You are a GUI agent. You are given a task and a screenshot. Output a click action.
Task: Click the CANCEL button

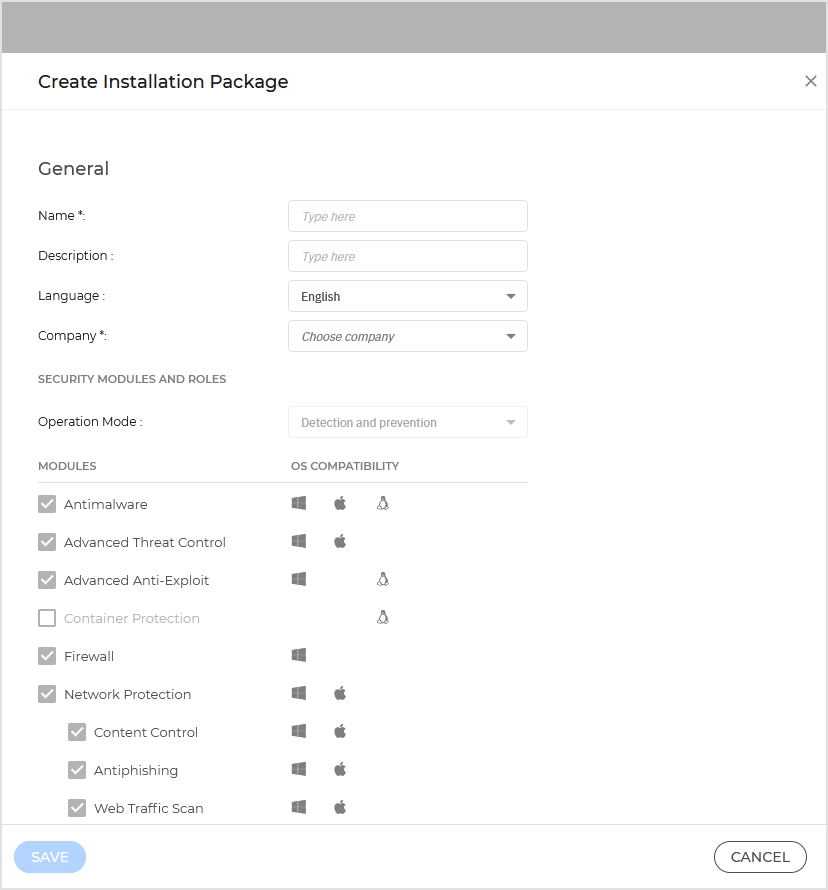click(x=759, y=857)
